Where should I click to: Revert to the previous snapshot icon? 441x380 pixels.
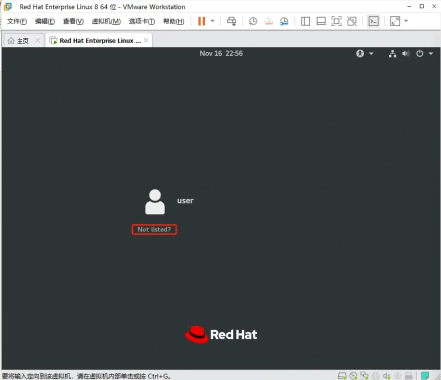point(269,21)
